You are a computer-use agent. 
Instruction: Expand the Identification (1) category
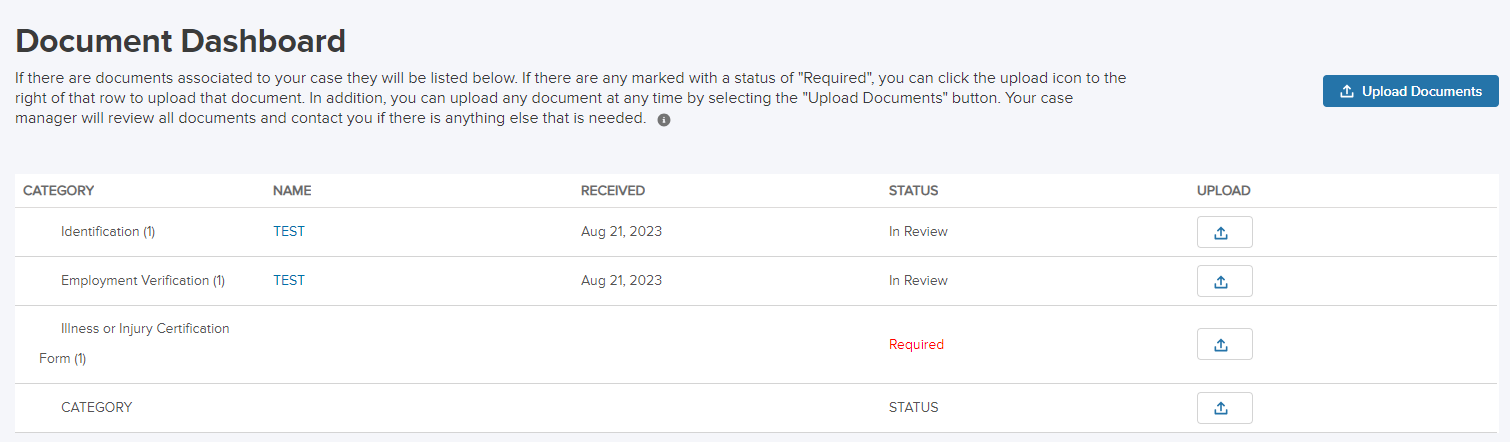click(107, 231)
